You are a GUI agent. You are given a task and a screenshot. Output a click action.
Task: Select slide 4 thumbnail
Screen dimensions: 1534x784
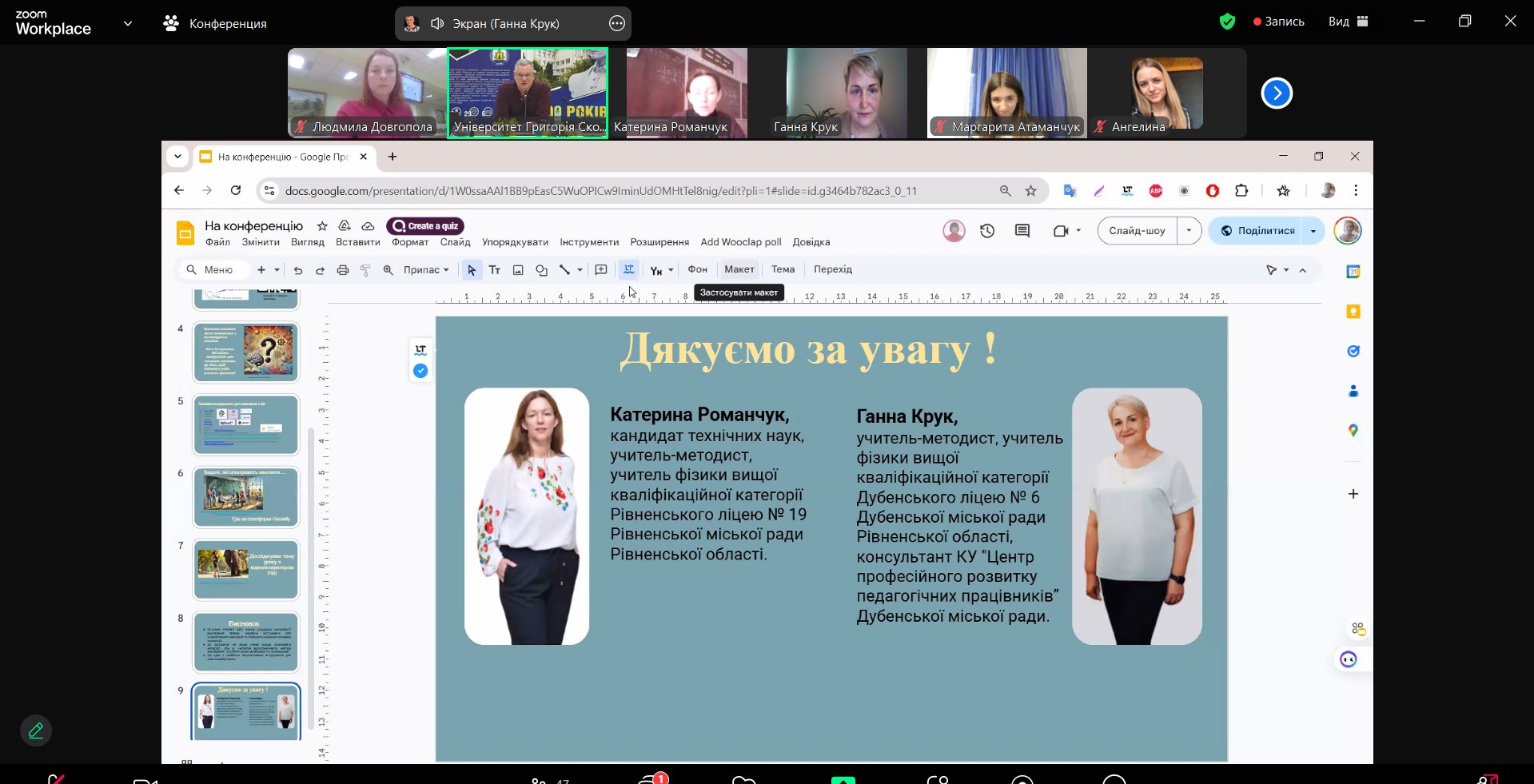[x=246, y=352]
